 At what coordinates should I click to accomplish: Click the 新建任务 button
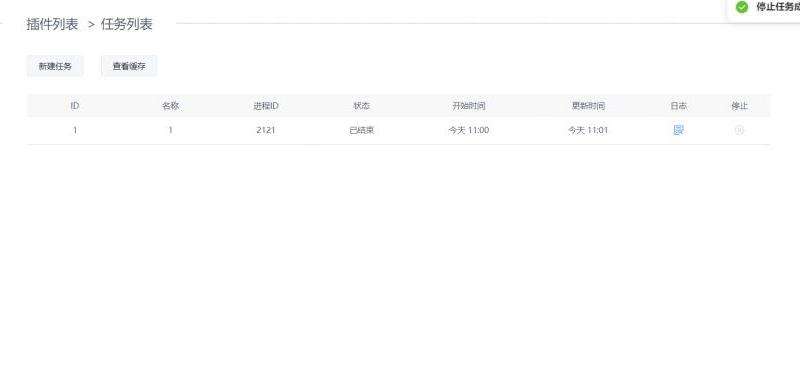tap(55, 66)
